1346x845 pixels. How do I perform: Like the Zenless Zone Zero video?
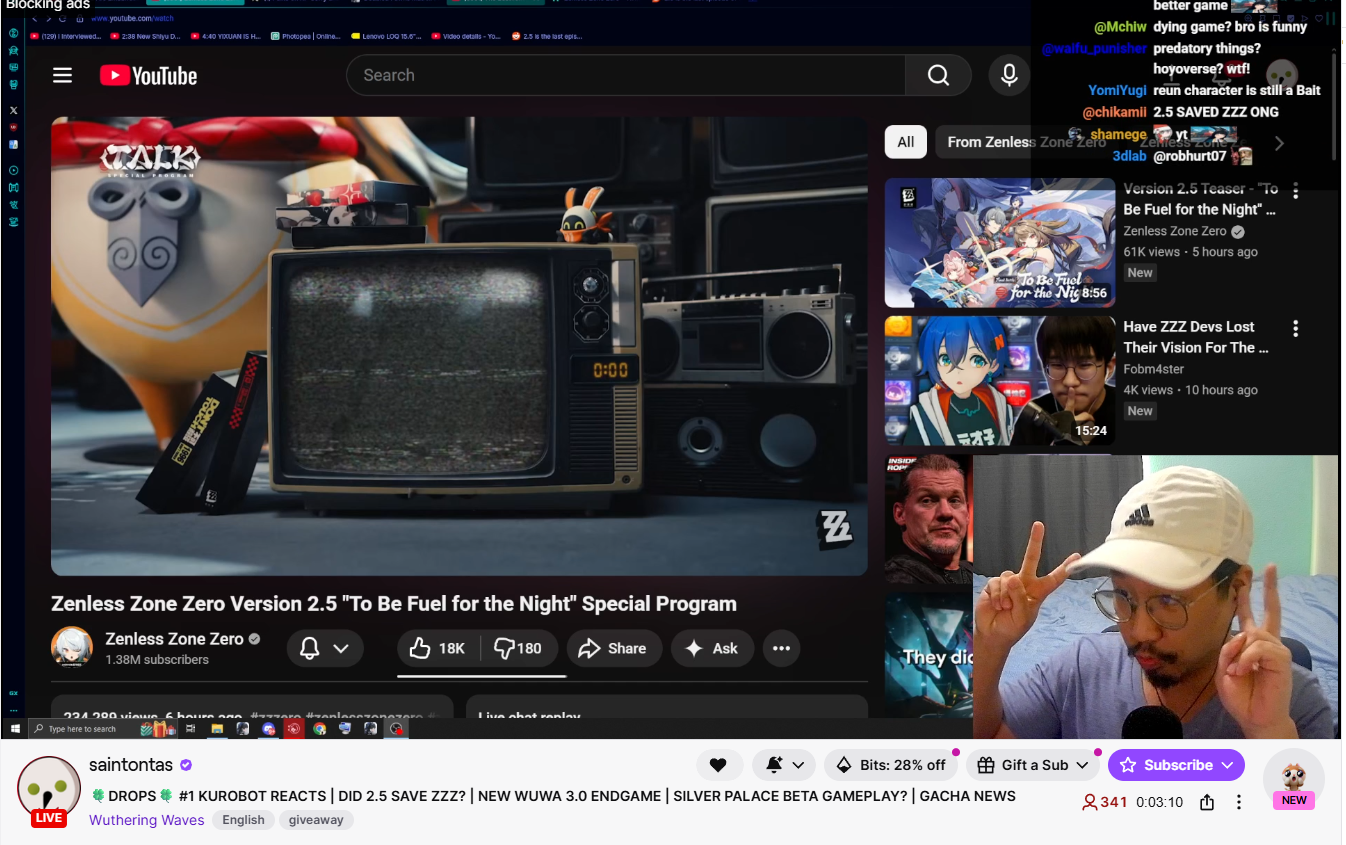[x=438, y=648]
